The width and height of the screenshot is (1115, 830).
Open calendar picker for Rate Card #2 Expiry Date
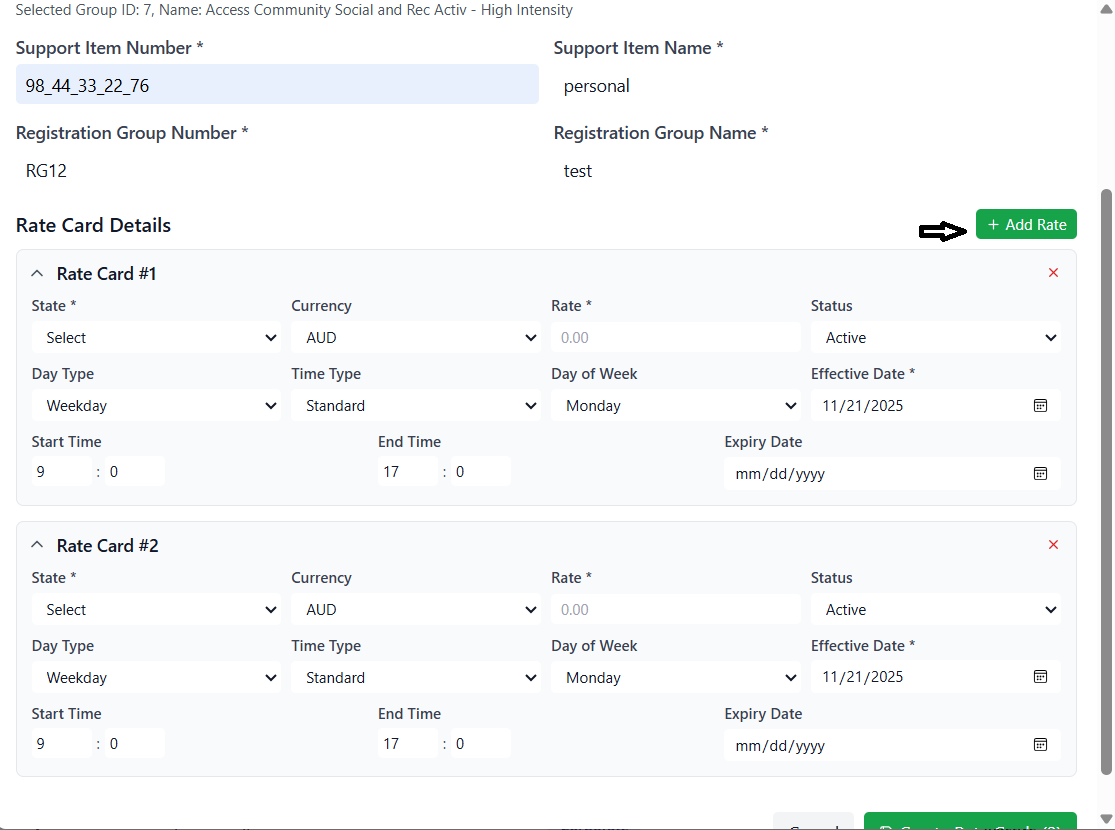click(1040, 745)
